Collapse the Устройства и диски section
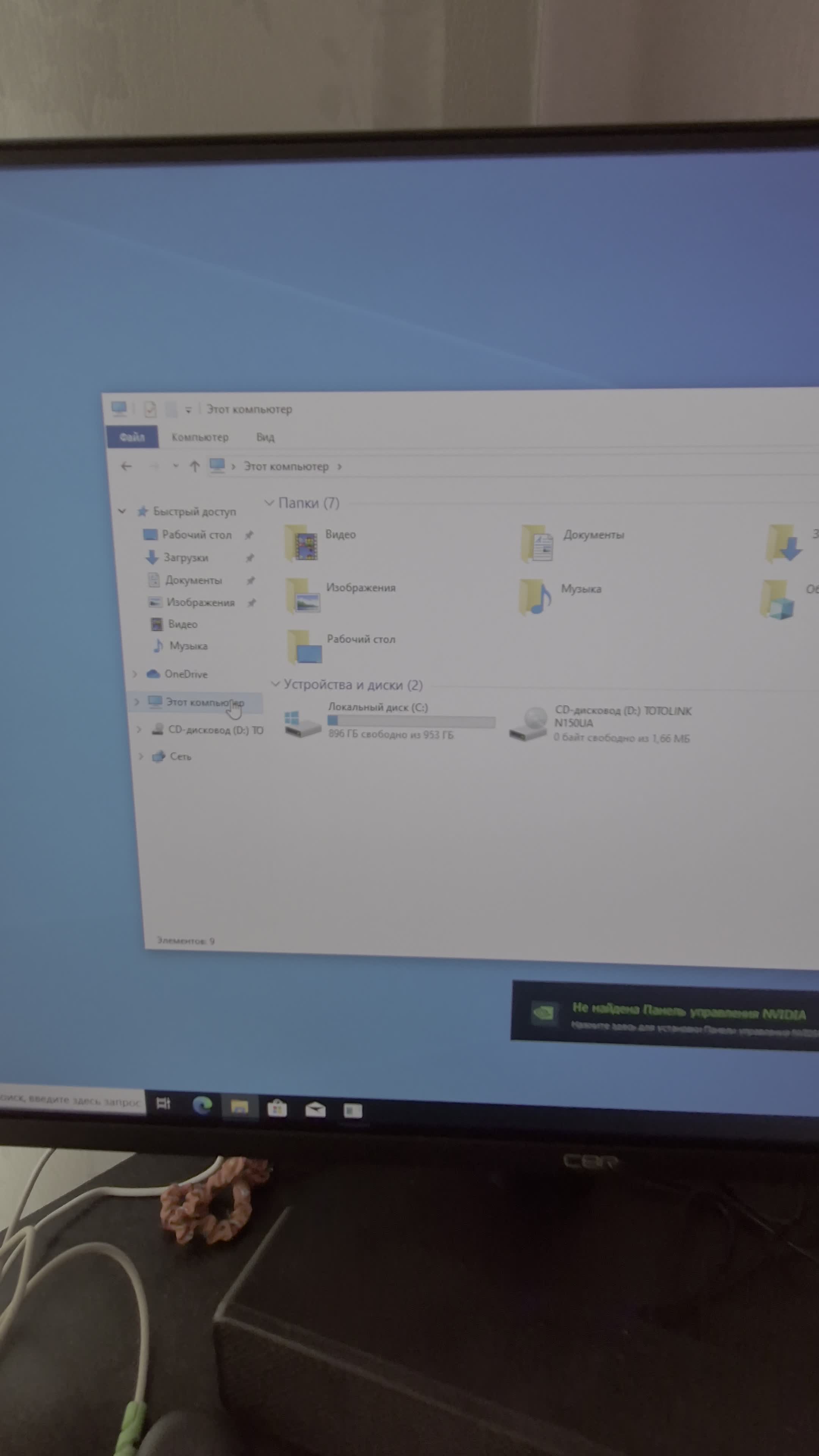819x1456 pixels. [275, 684]
